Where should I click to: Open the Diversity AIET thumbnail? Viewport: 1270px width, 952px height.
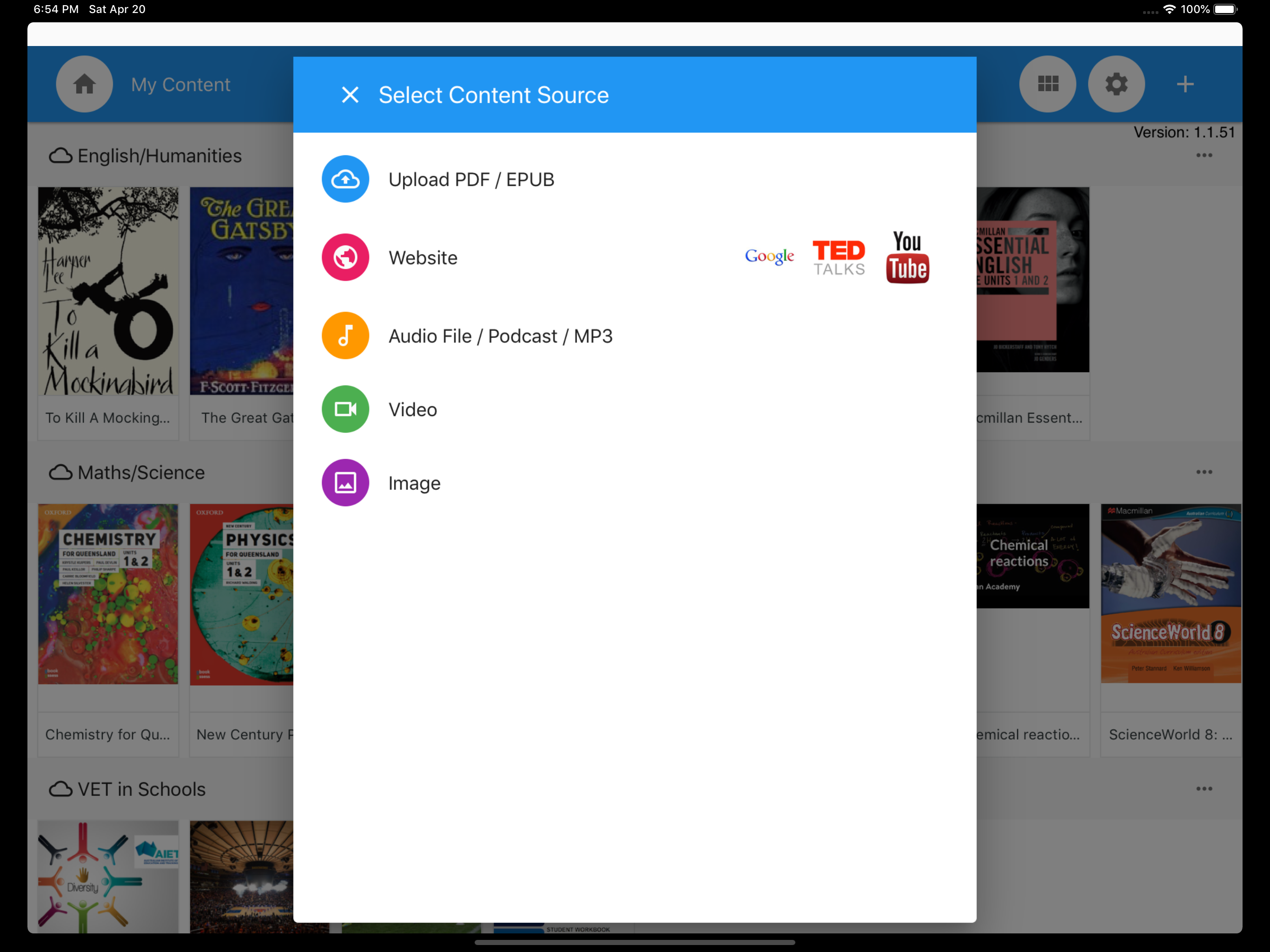click(108, 877)
